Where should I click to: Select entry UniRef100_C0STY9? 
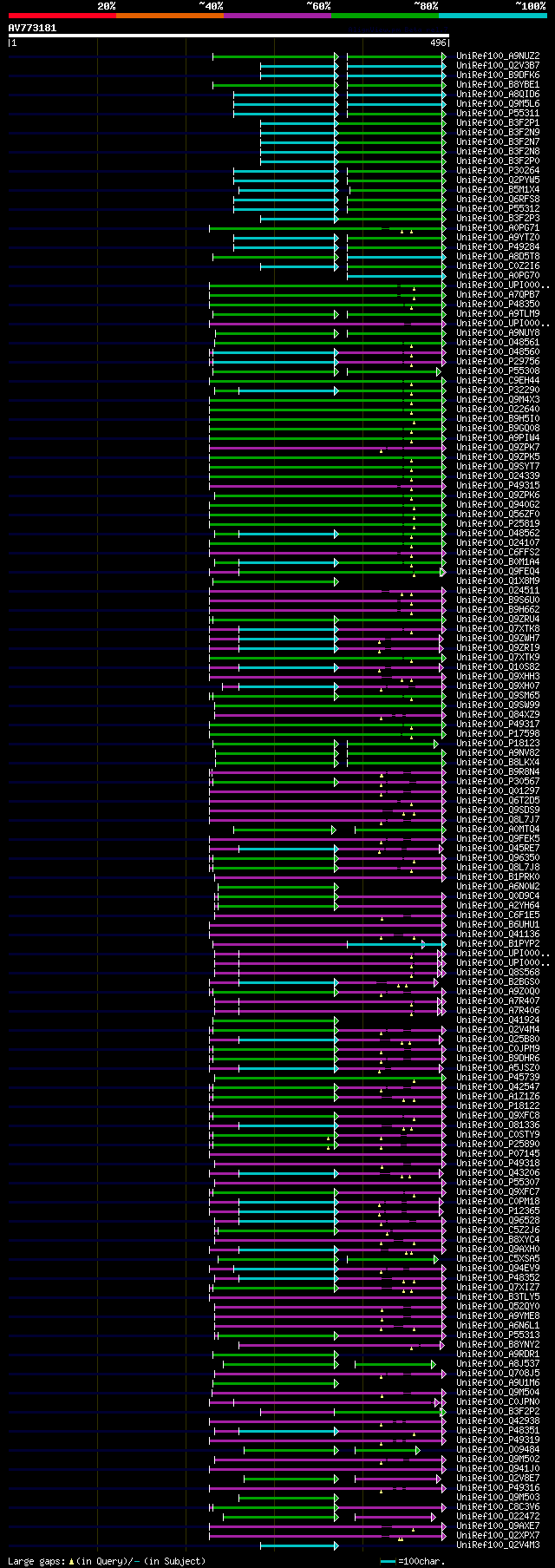(x=498, y=1134)
